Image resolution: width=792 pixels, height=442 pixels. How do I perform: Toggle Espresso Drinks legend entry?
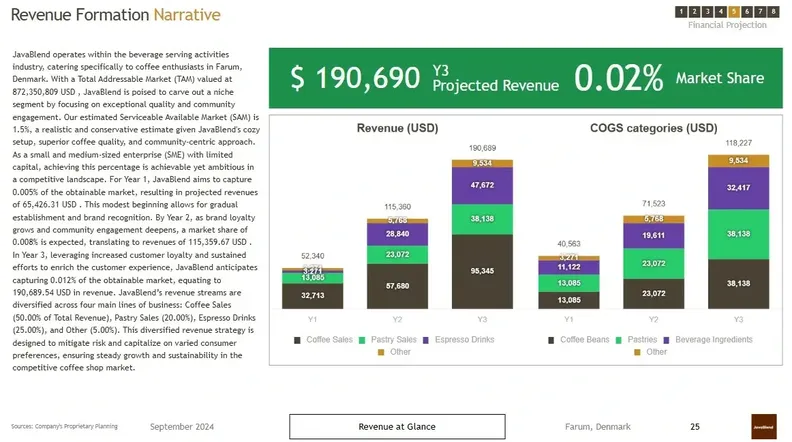point(459,339)
